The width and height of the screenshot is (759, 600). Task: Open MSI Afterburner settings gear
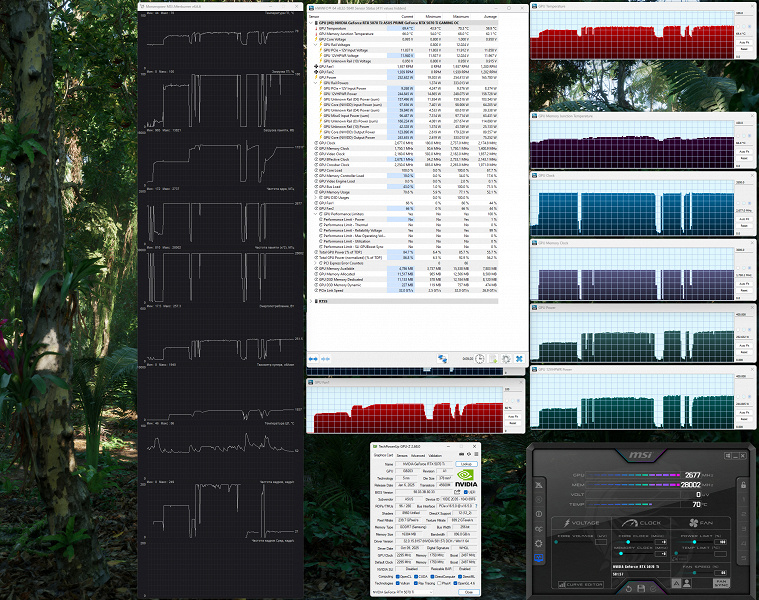point(538,543)
